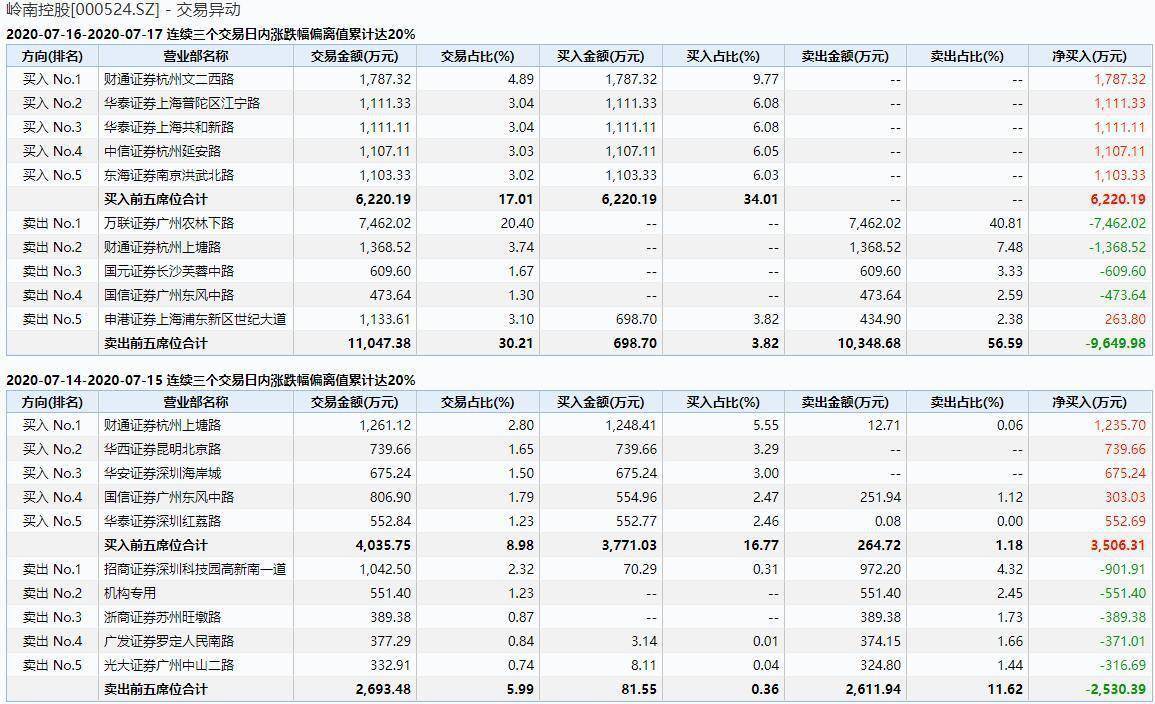Click trade ratio cell 20.40
Viewport: 1155px width, 704px height.
516,223
